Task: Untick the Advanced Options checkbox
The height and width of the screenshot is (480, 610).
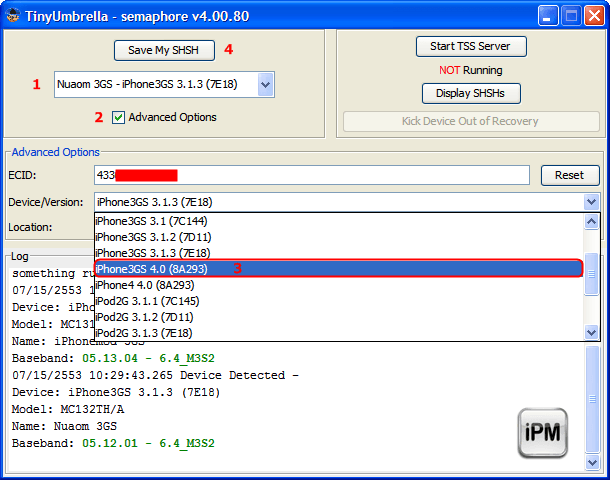Action: click(x=118, y=117)
